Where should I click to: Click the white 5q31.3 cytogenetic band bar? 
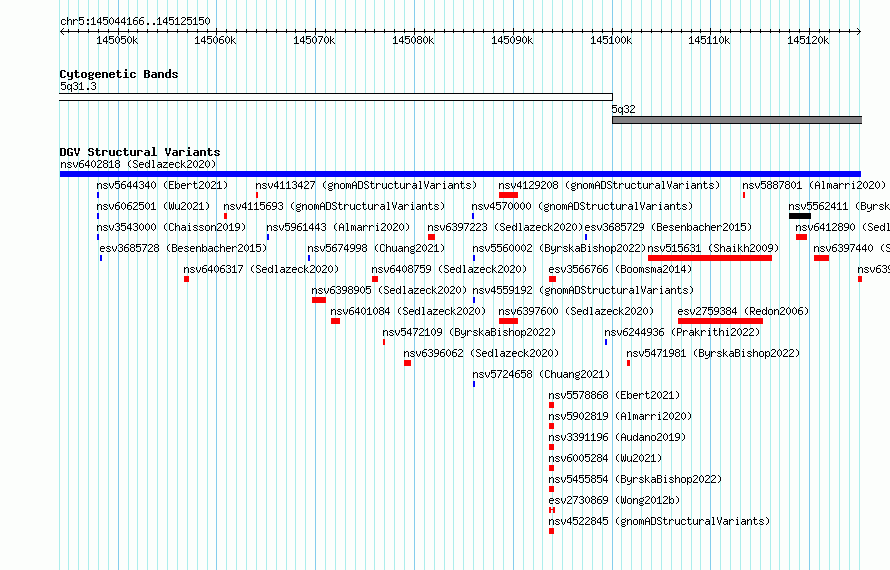point(336,97)
